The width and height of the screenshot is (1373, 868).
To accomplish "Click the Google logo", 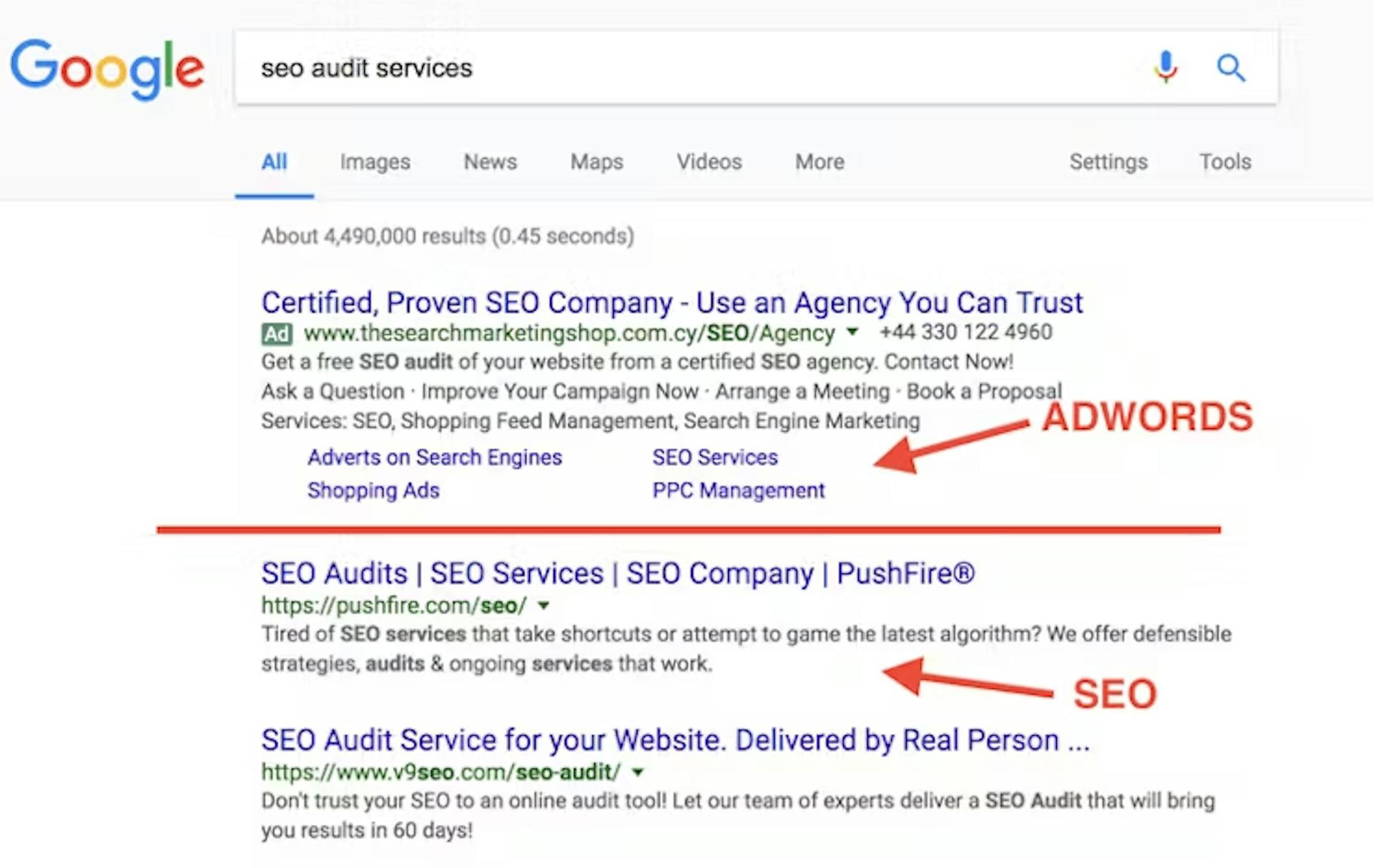I will tap(107, 69).
